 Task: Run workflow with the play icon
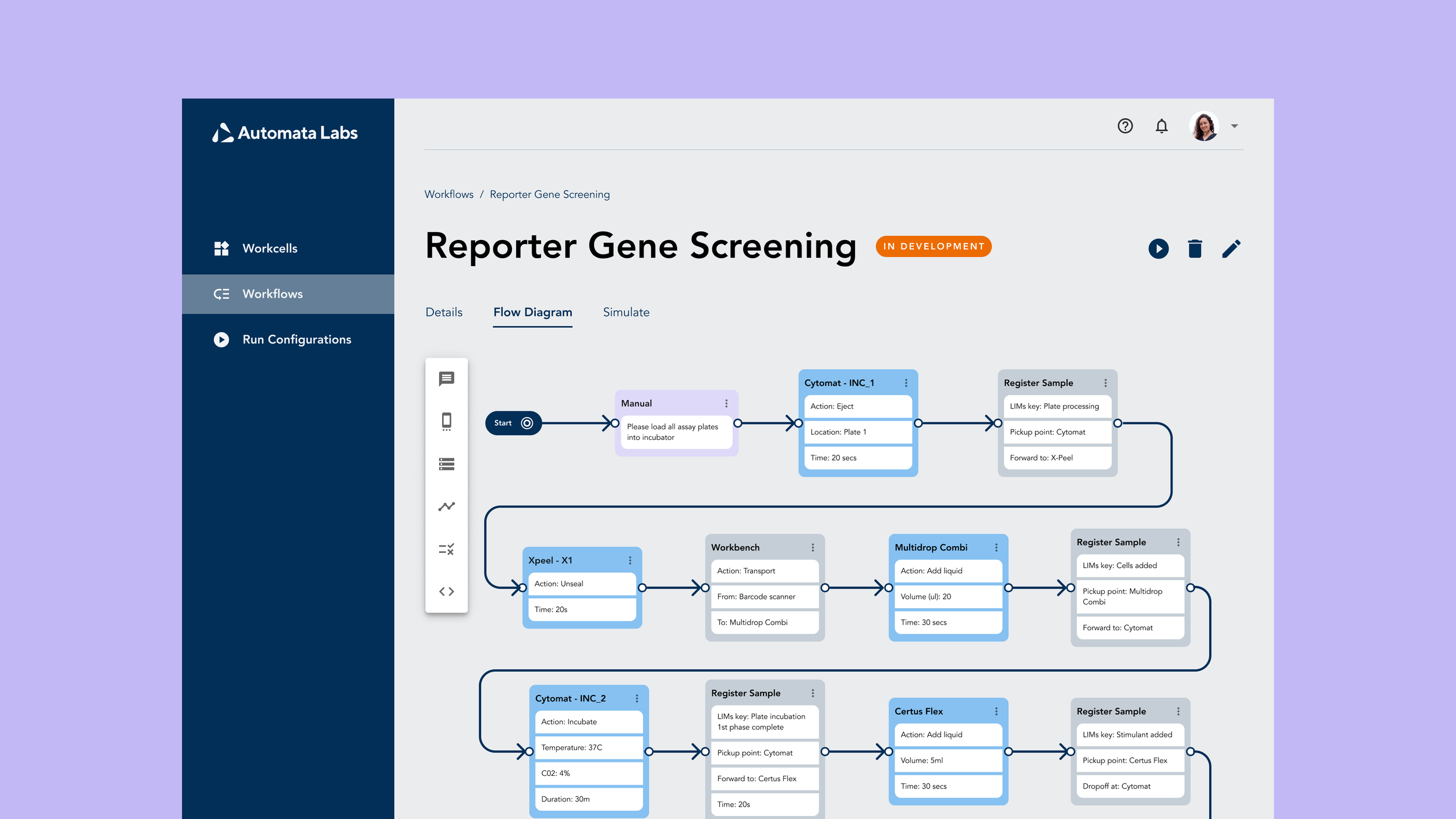click(1158, 249)
